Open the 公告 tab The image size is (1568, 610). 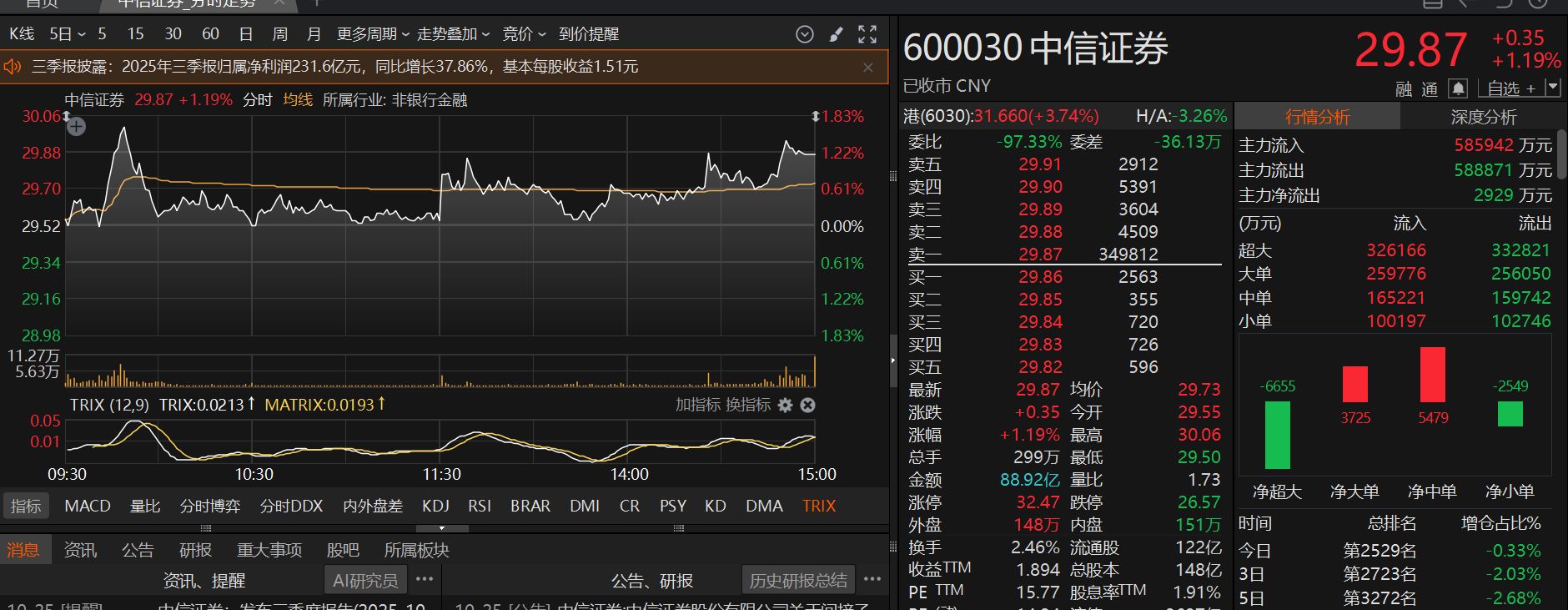[x=138, y=551]
